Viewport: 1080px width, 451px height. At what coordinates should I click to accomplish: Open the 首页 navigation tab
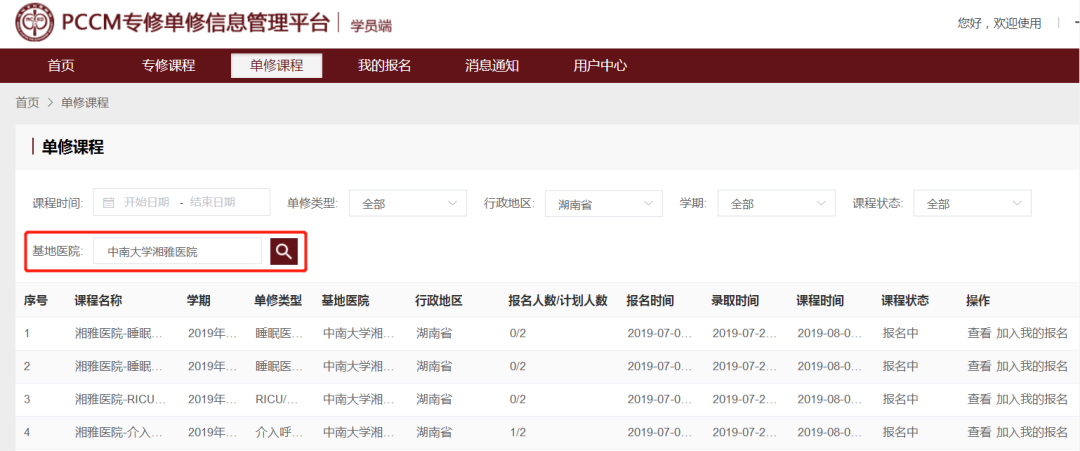point(61,66)
